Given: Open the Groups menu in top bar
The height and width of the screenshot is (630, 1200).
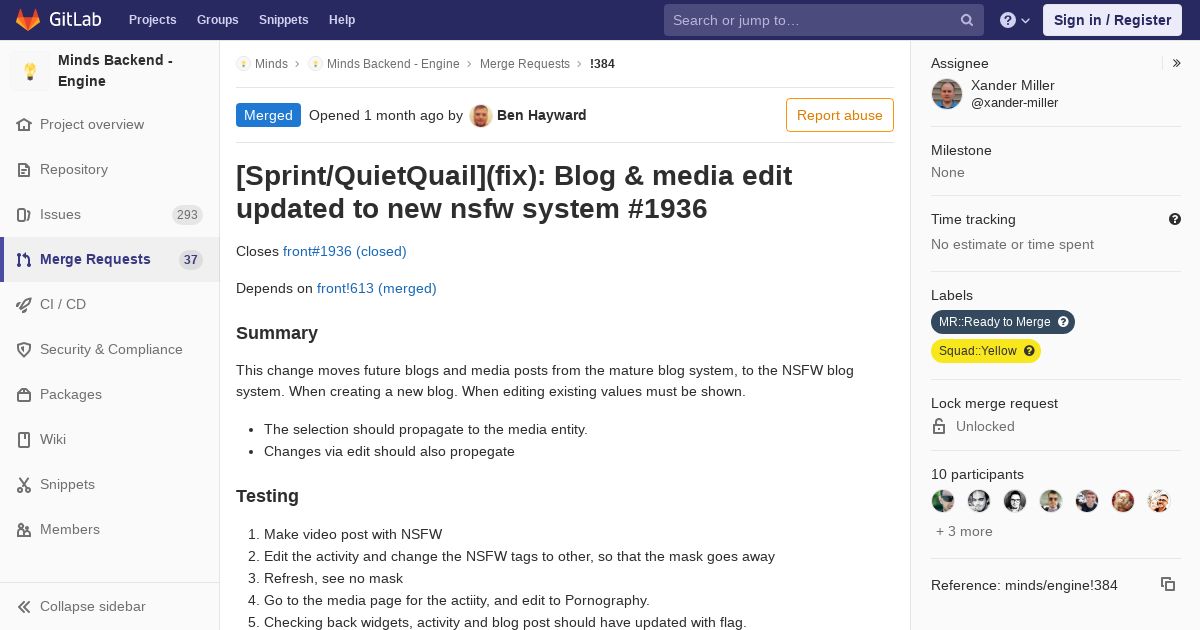Looking at the screenshot, I should click(217, 20).
